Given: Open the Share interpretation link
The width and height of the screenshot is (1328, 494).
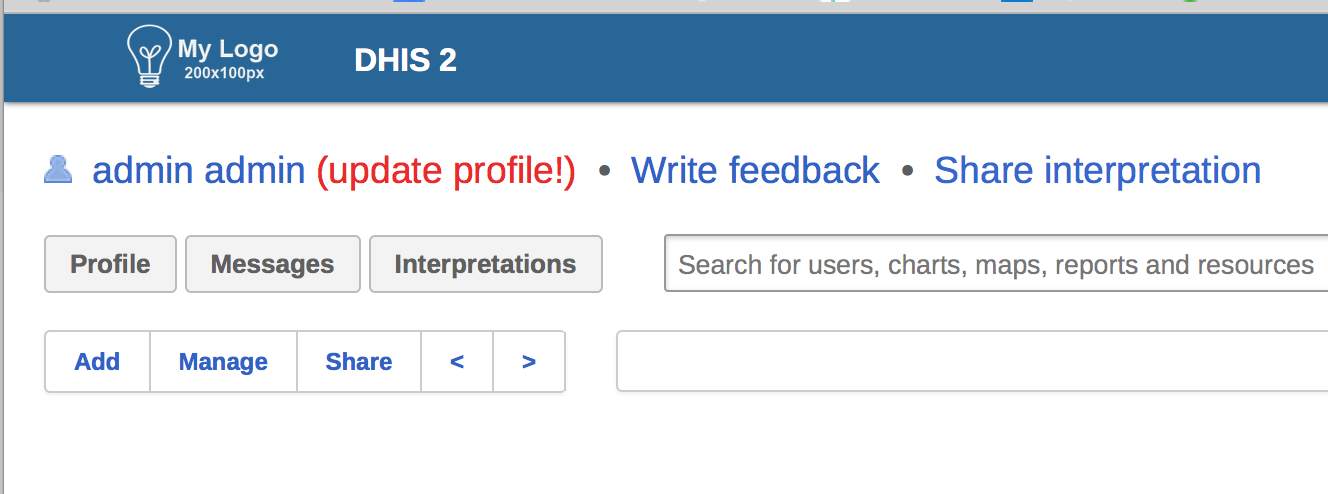Looking at the screenshot, I should 1097,171.
